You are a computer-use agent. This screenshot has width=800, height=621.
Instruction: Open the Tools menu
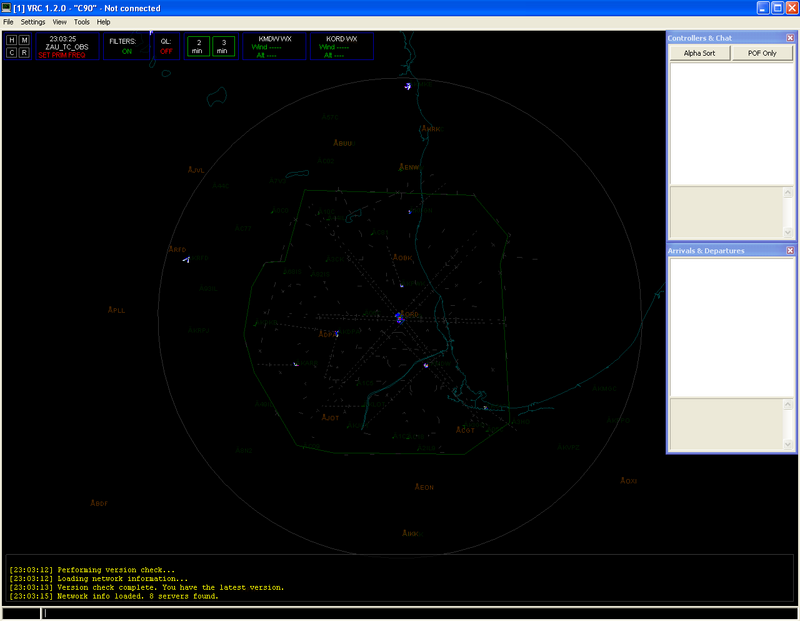[x=82, y=21]
